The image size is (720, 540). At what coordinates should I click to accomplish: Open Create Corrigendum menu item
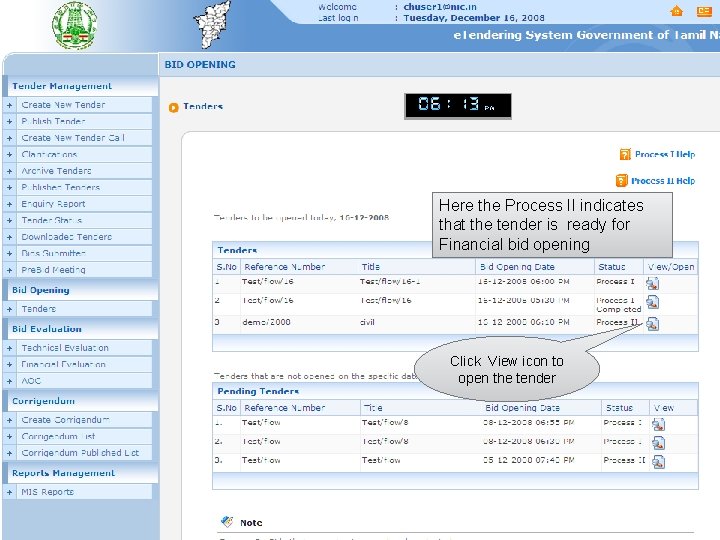pos(65,420)
